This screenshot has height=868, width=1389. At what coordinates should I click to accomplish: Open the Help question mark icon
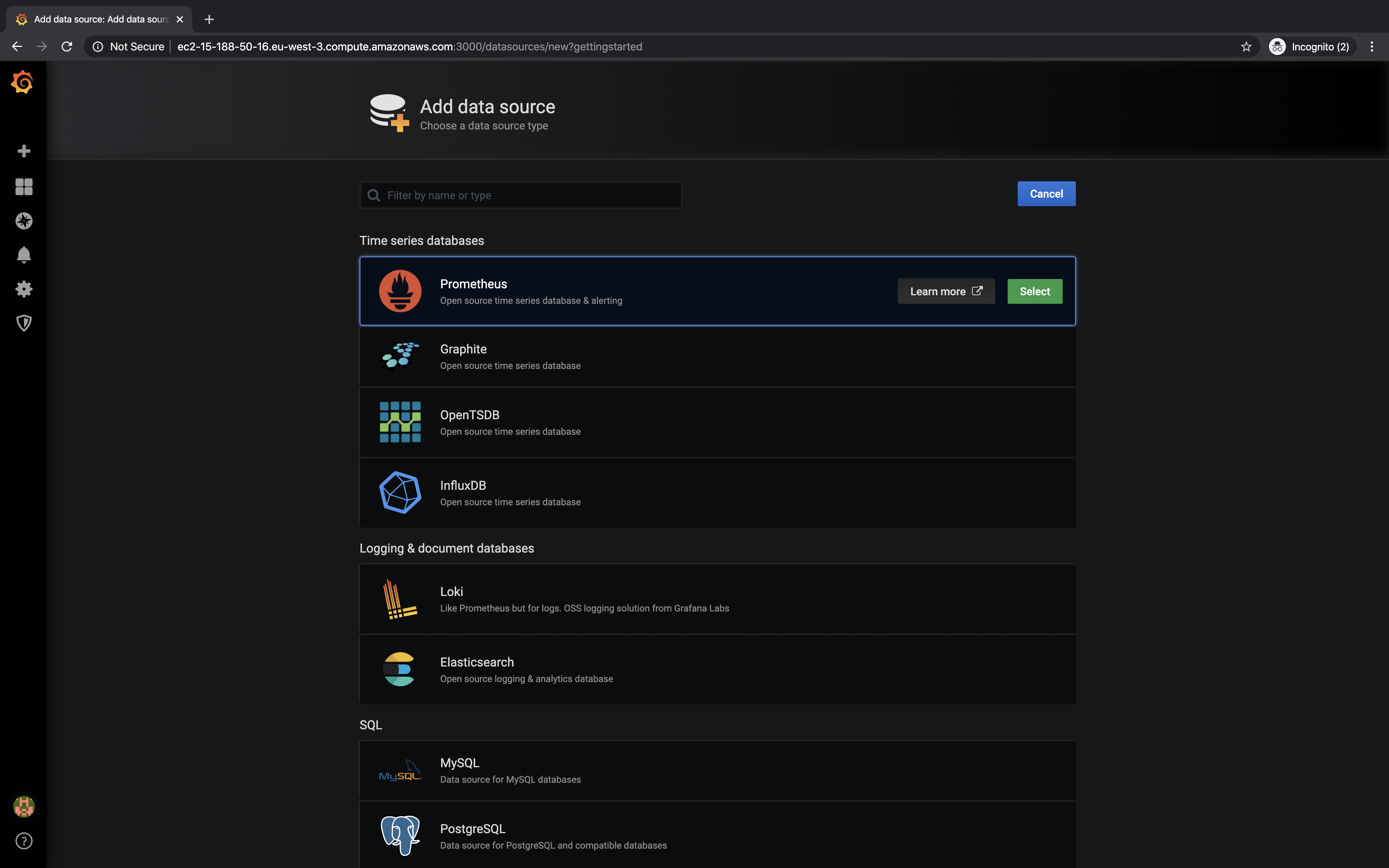(x=24, y=840)
